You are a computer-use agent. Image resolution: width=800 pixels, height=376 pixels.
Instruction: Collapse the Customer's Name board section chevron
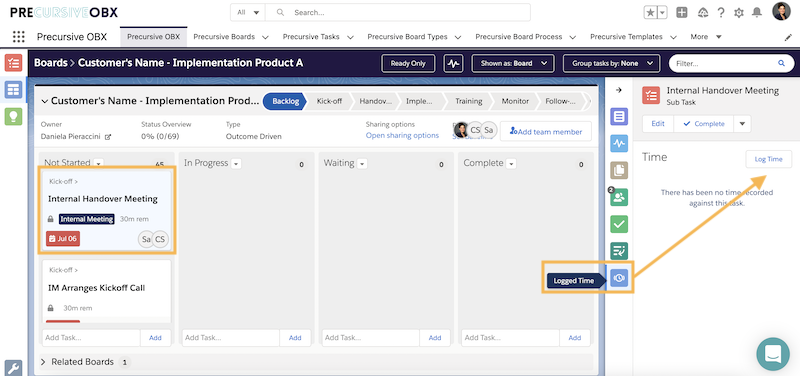point(45,102)
